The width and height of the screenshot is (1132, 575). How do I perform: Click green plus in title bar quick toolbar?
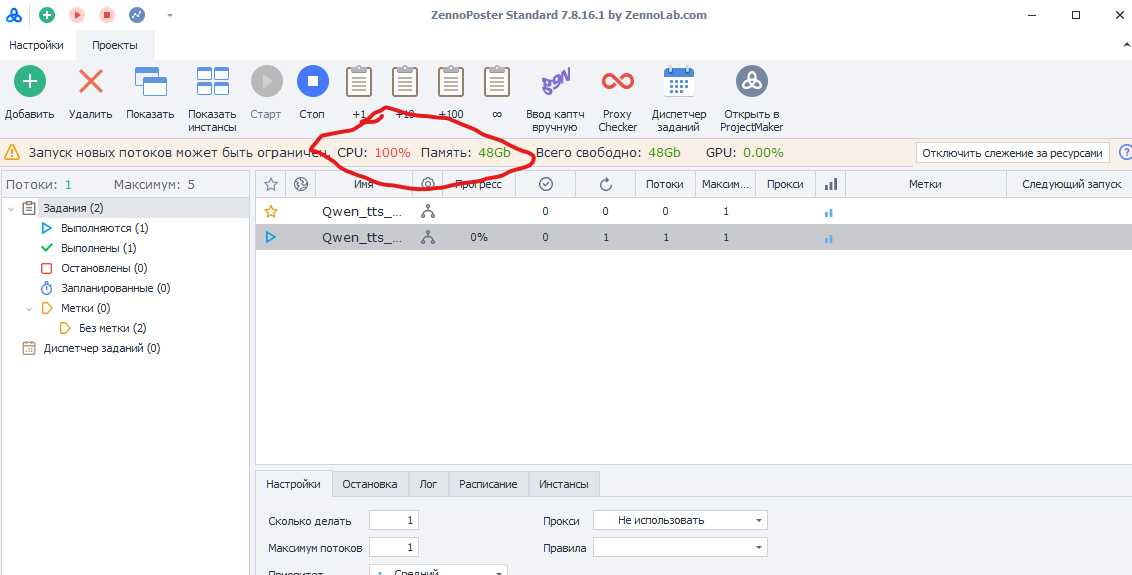coord(47,14)
